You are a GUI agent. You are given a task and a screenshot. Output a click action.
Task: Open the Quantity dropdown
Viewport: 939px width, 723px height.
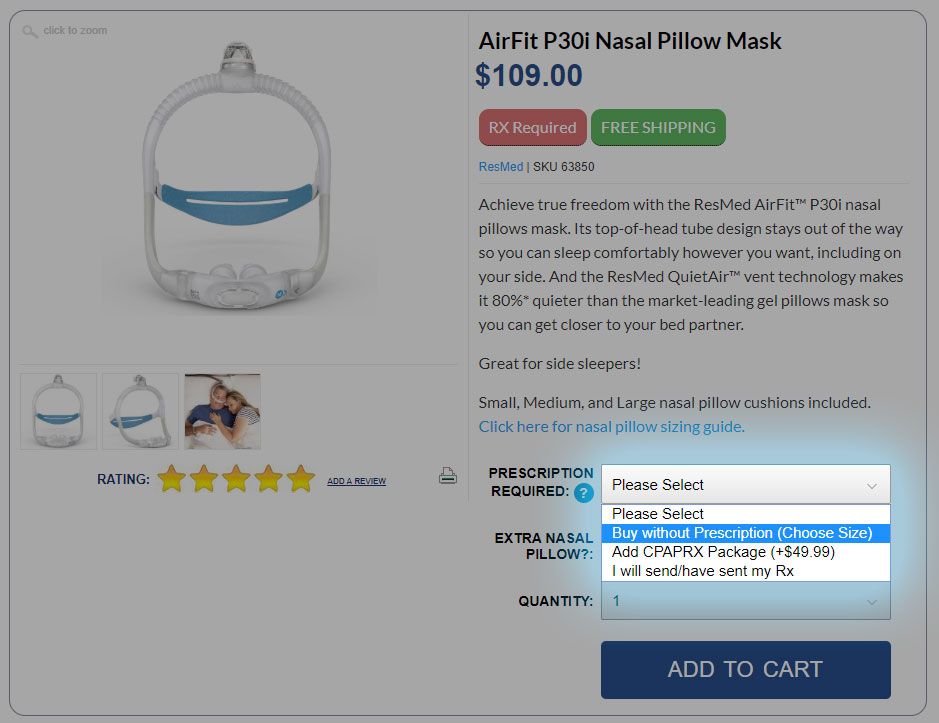tap(745, 601)
